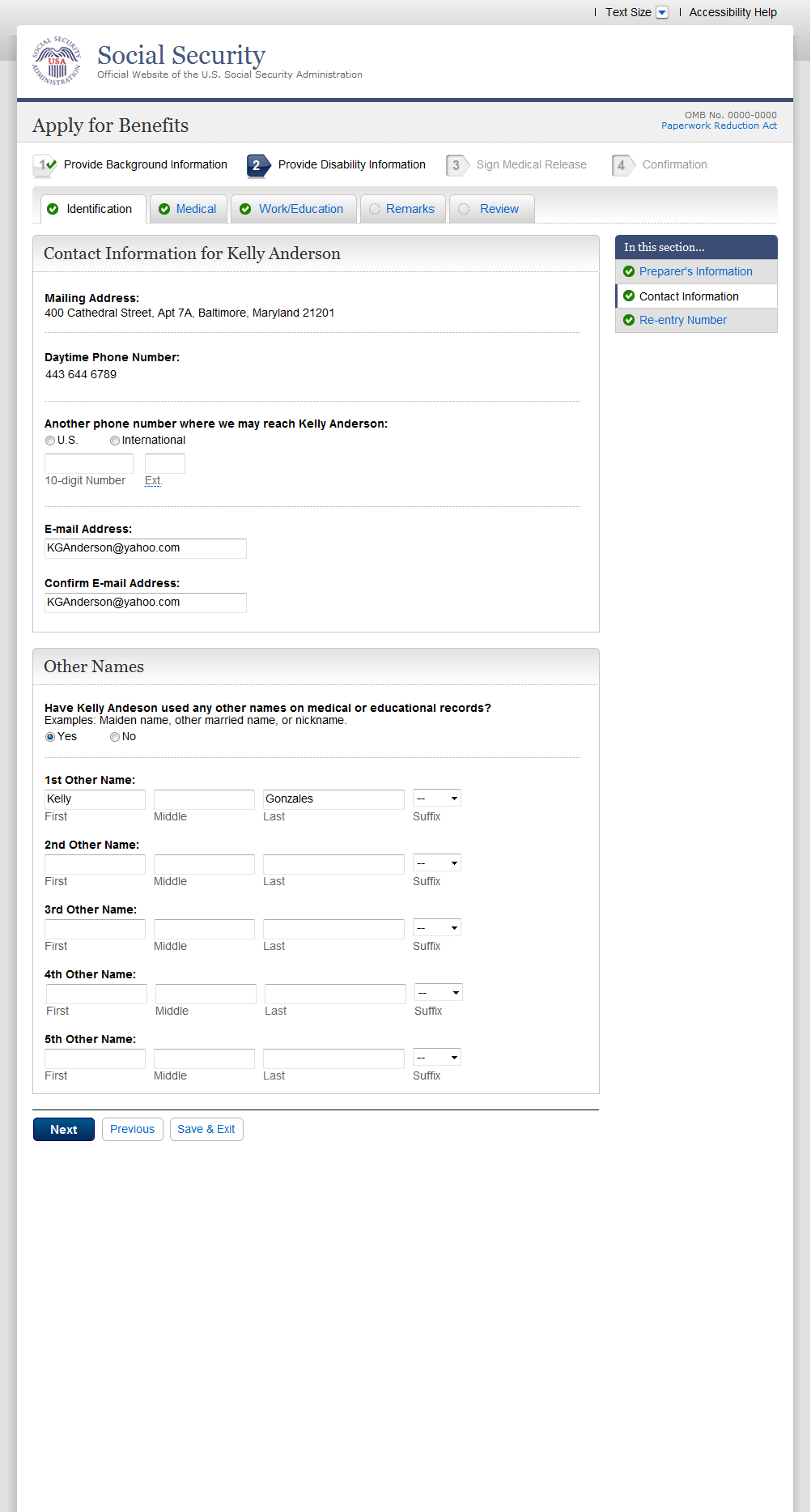Click the step 1 completed checkmark badge
This screenshot has width=811, height=1512.
coord(45,165)
